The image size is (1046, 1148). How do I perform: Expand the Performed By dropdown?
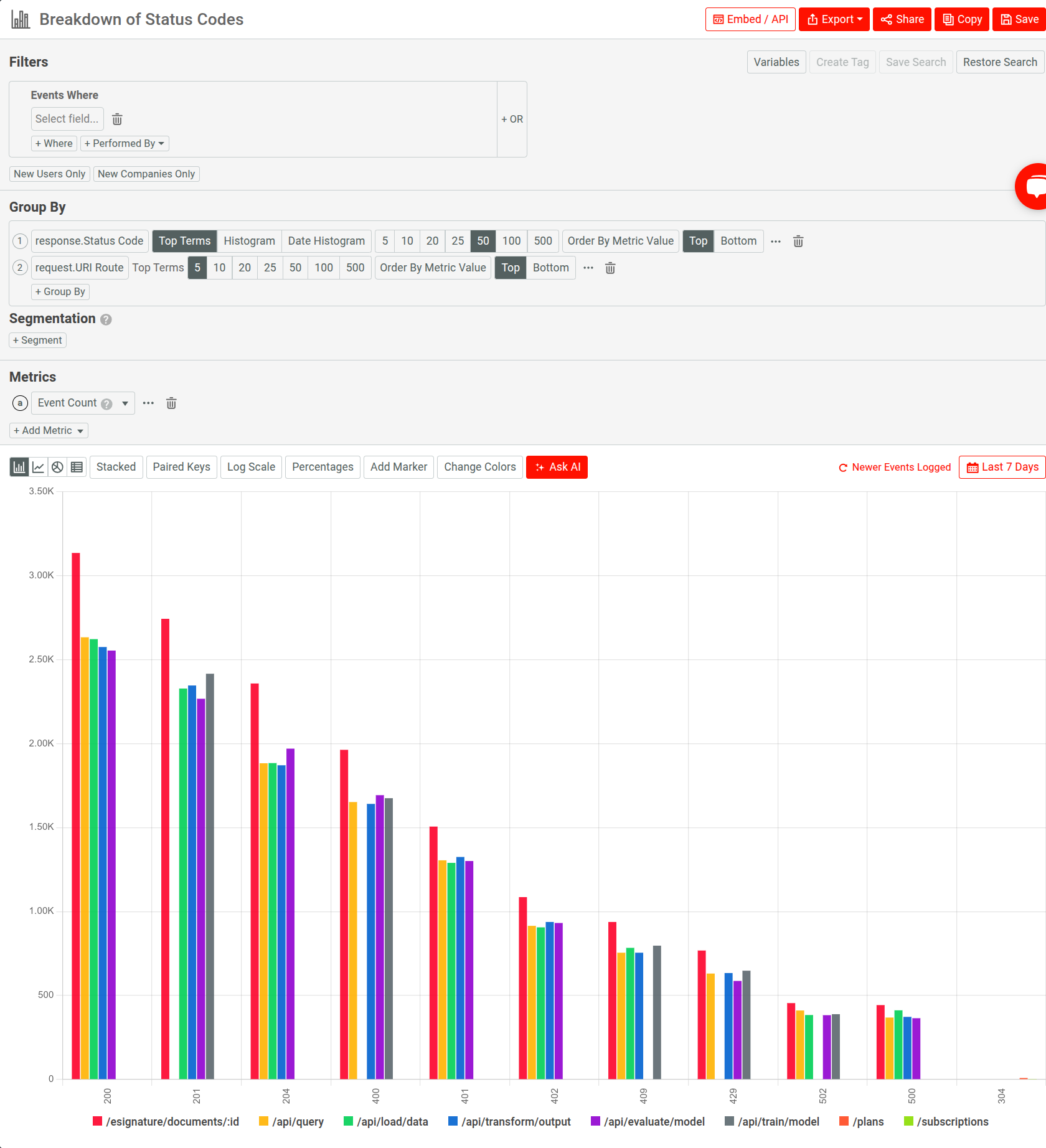coord(124,143)
